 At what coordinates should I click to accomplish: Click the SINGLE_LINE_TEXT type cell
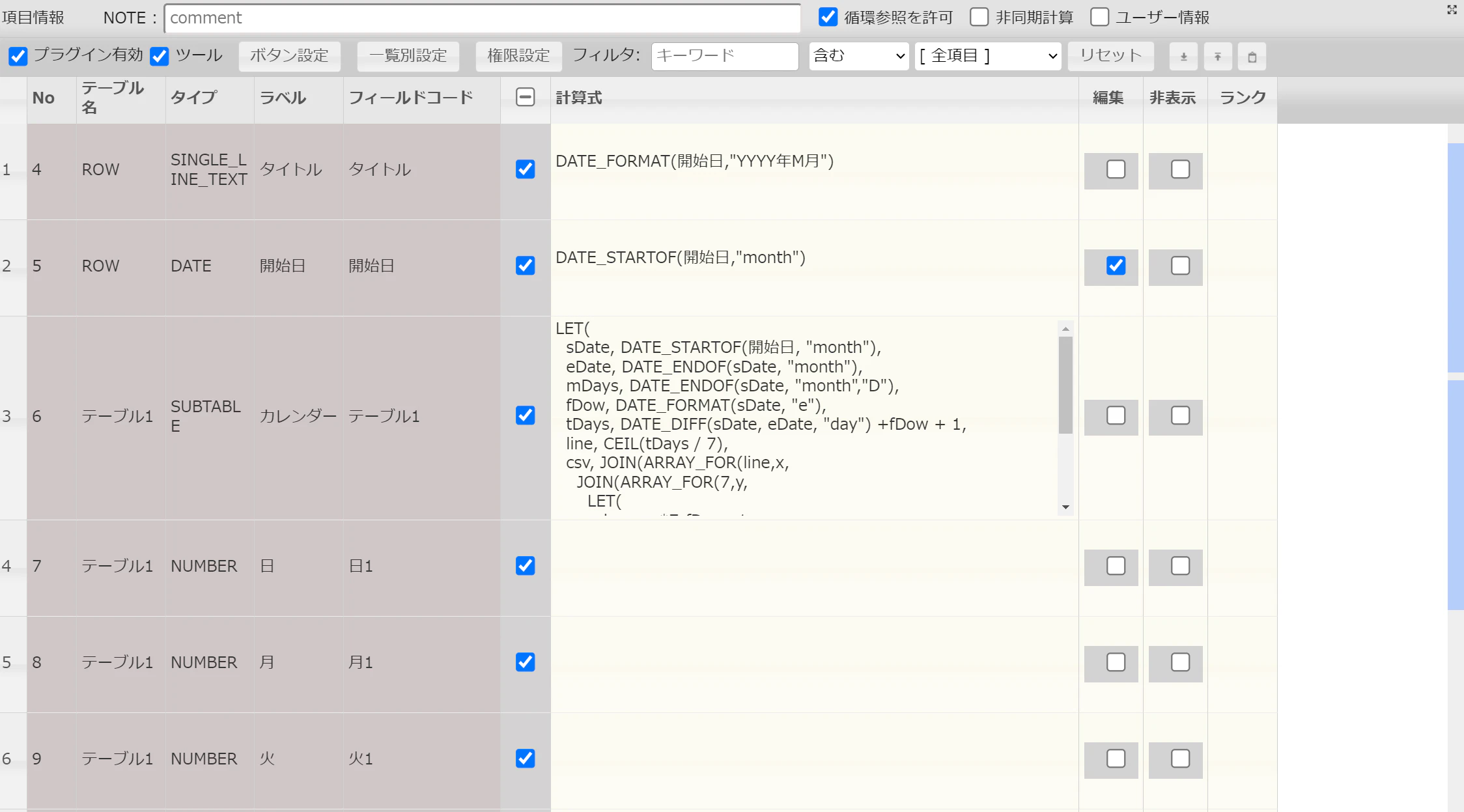coord(210,172)
